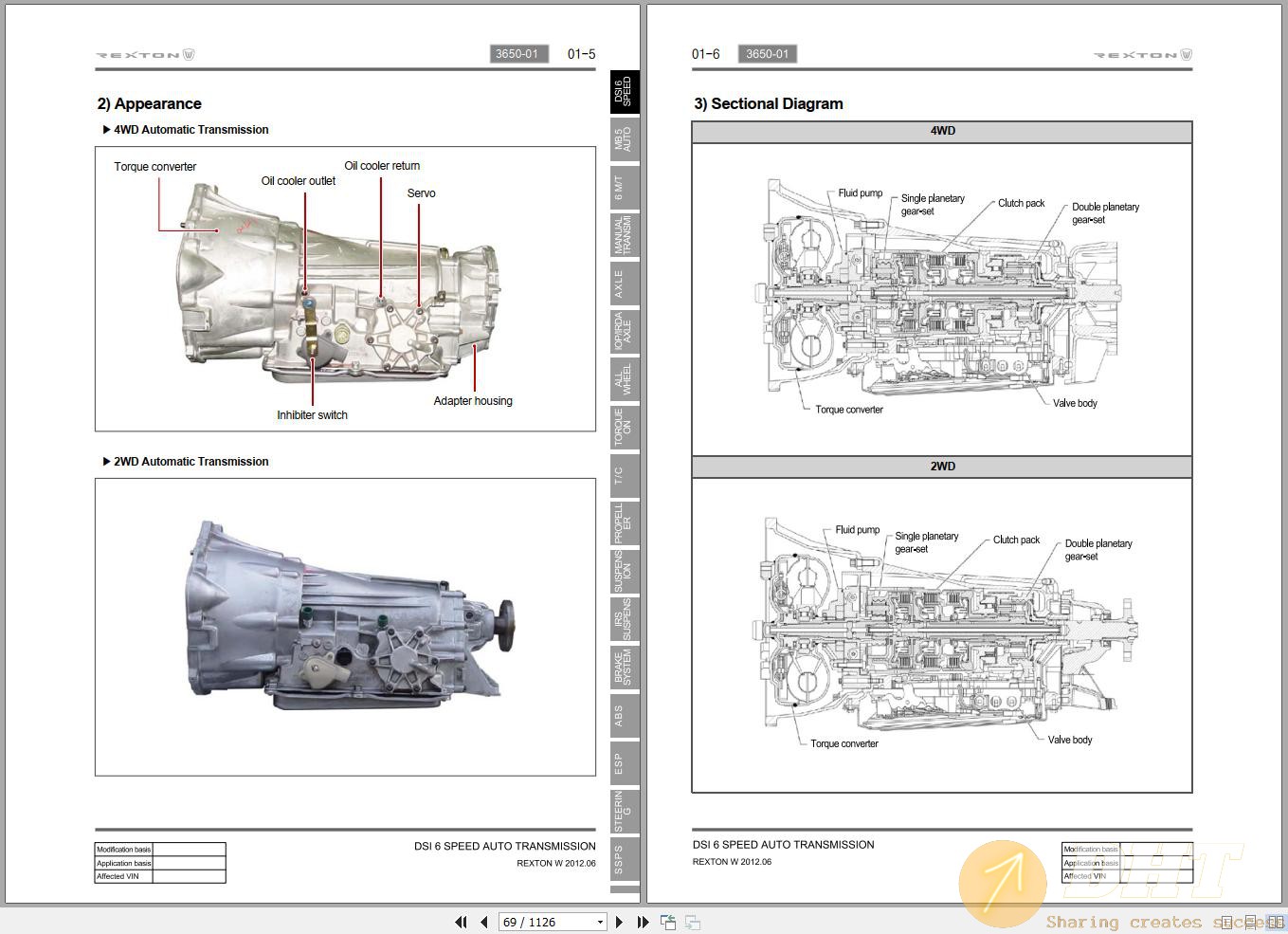Open the STEERING side tab
Image resolution: width=1288 pixels, height=934 pixels.
tap(625, 812)
